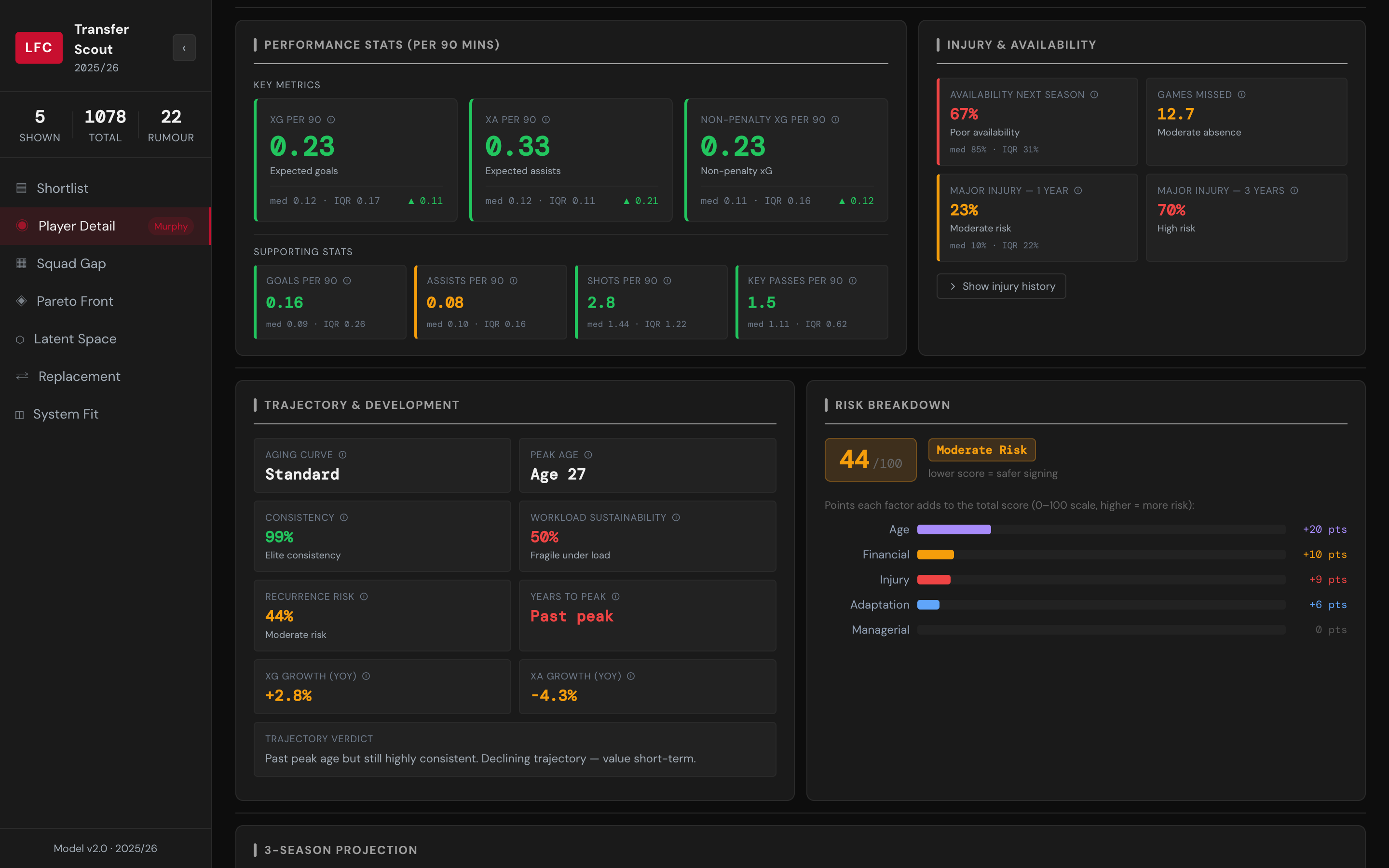Click info icon beside XA Per 90
Screen dimensions: 1389x868
[546, 120]
